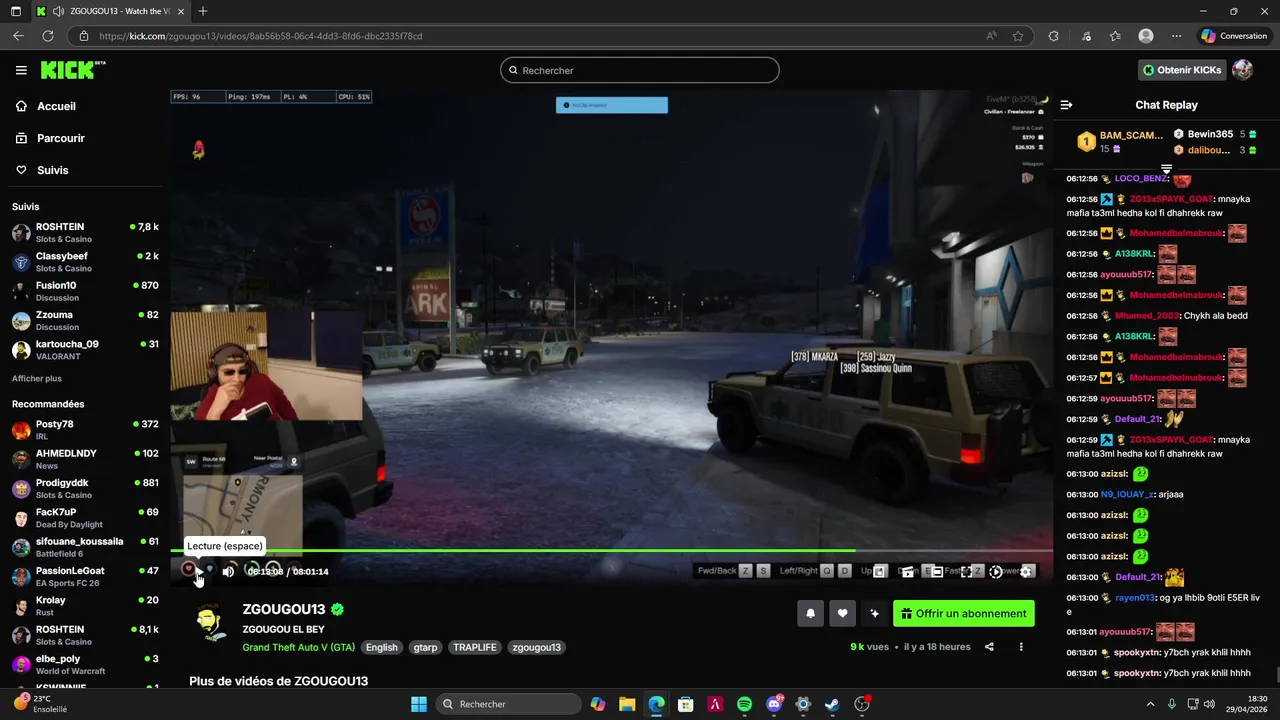1280x720 pixels.
Task: Click Offrir un abonnement button
Action: click(x=964, y=614)
